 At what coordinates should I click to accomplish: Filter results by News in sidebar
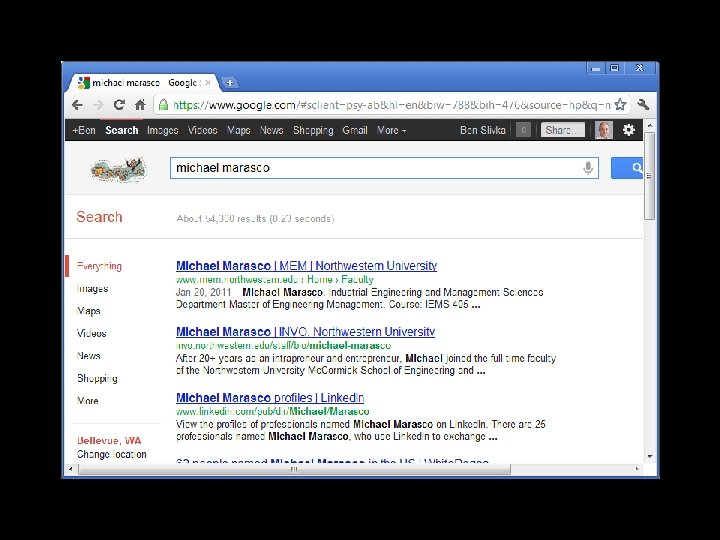tap(89, 356)
